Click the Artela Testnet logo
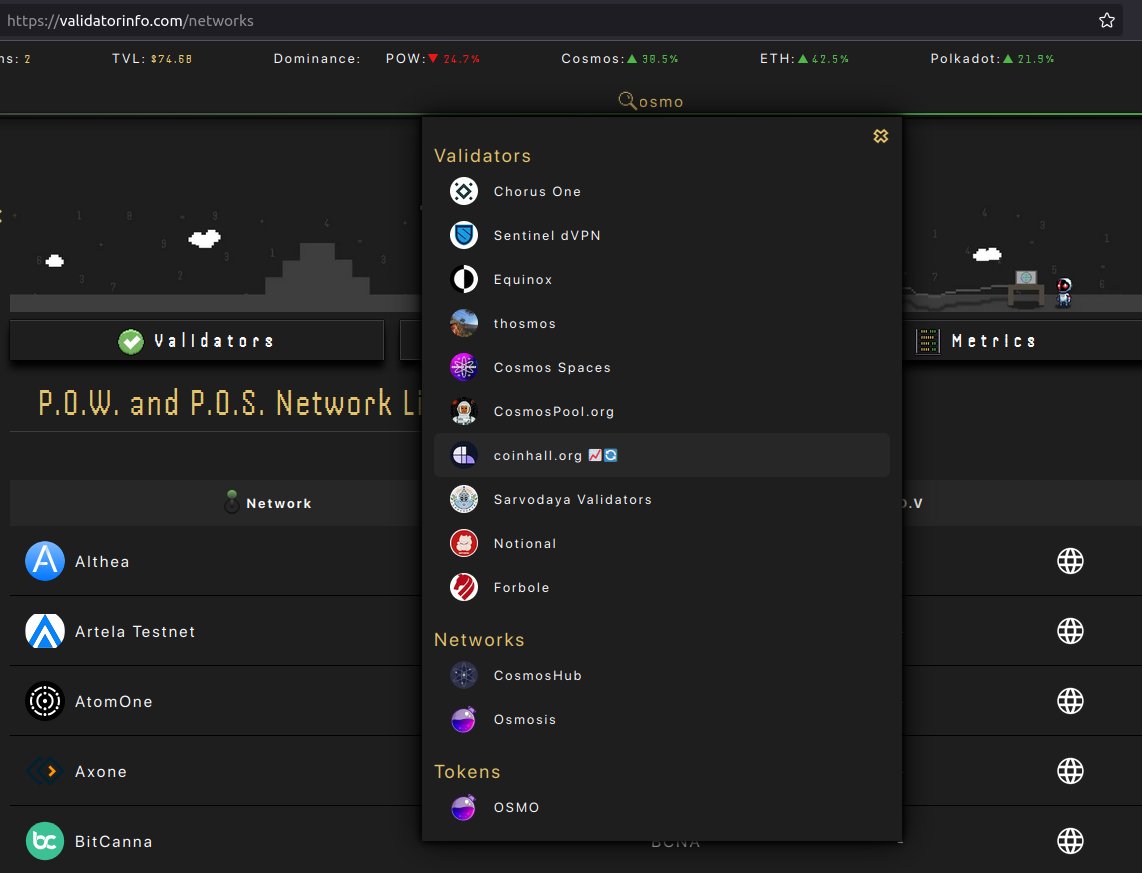Image resolution: width=1142 pixels, height=873 pixels. 45,631
